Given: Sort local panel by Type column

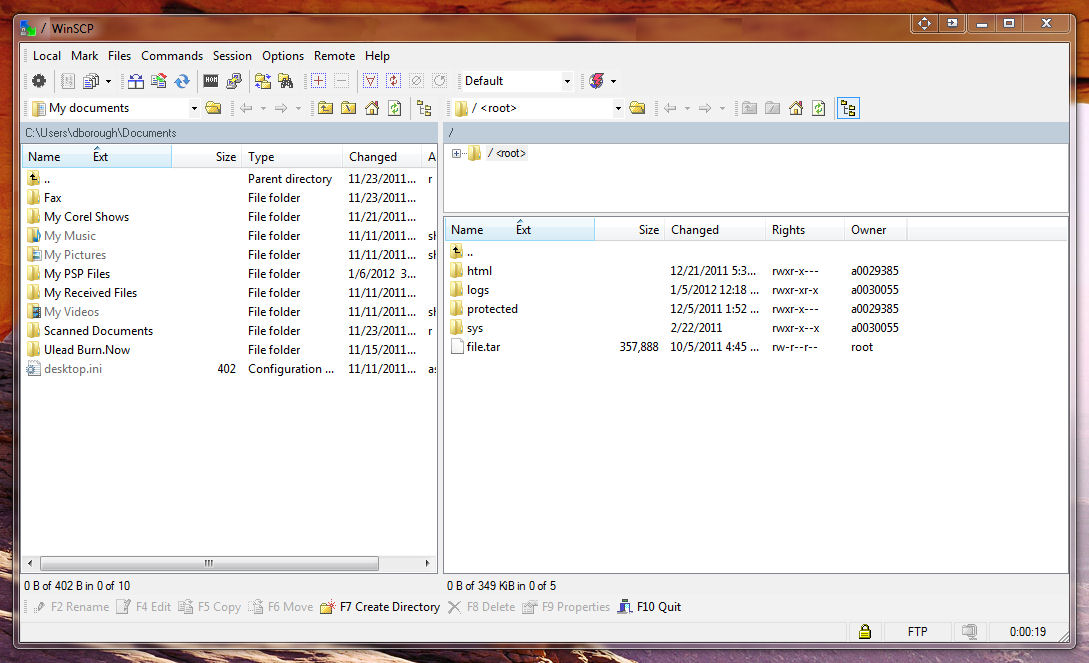Looking at the screenshot, I should pos(292,157).
